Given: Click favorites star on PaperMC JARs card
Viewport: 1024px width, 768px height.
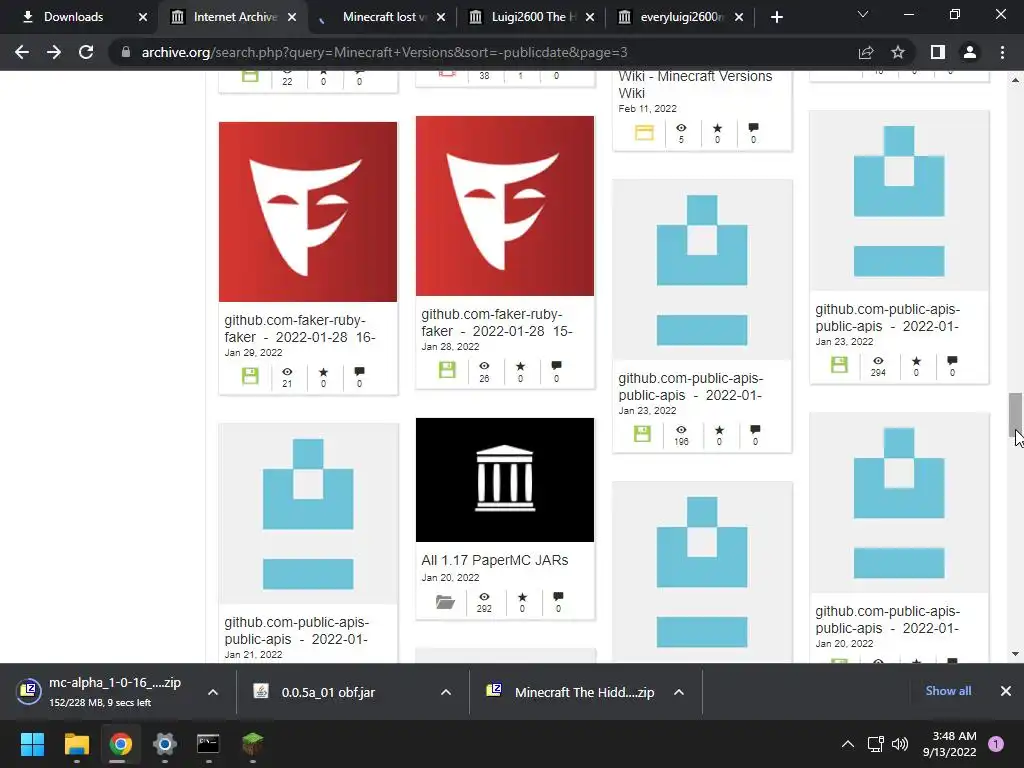Looking at the screenshot, I should (x=522, y=597).
